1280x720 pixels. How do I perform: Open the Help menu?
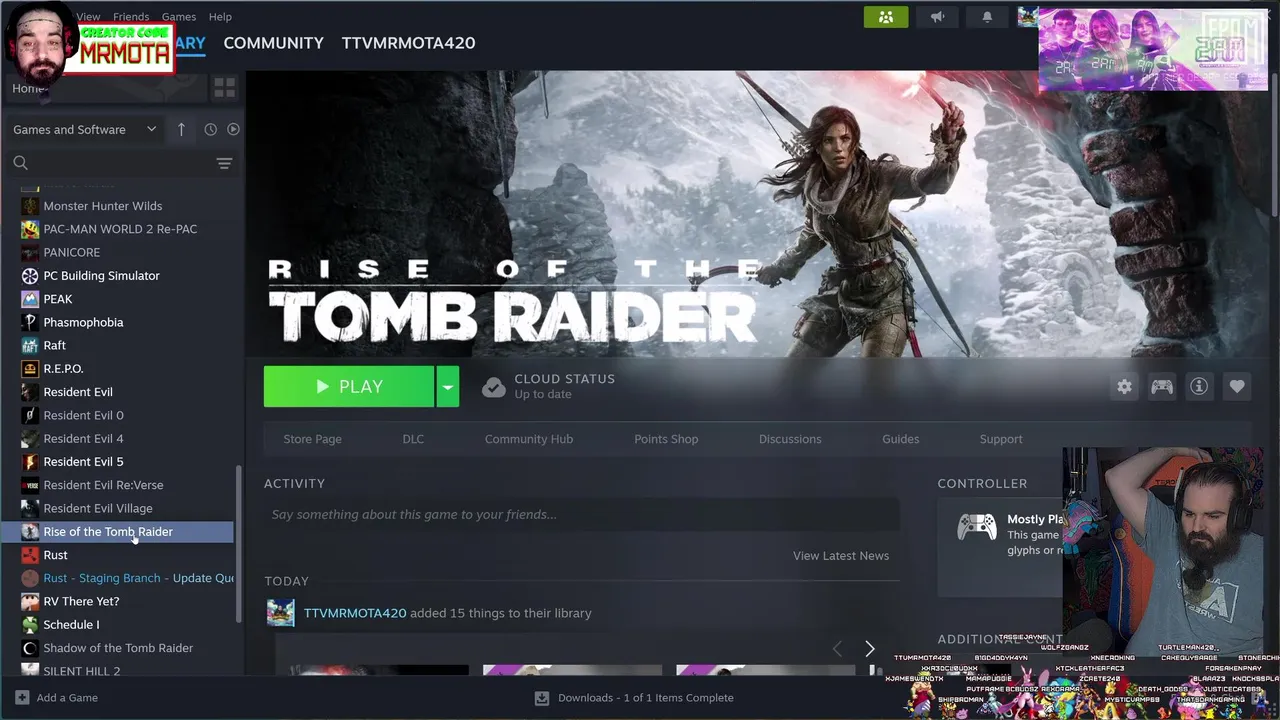[220, 16]
